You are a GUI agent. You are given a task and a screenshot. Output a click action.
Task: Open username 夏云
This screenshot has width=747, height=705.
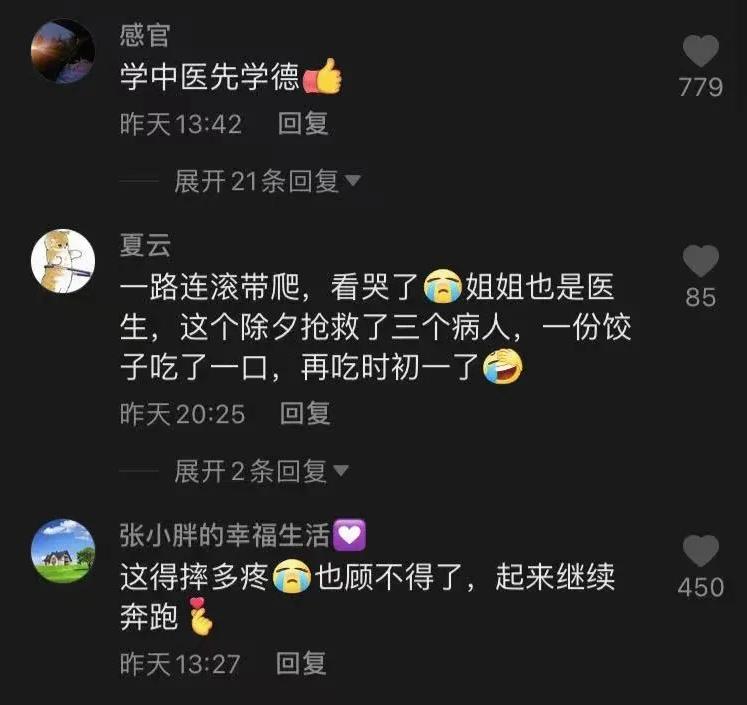(x=145, y=245)
